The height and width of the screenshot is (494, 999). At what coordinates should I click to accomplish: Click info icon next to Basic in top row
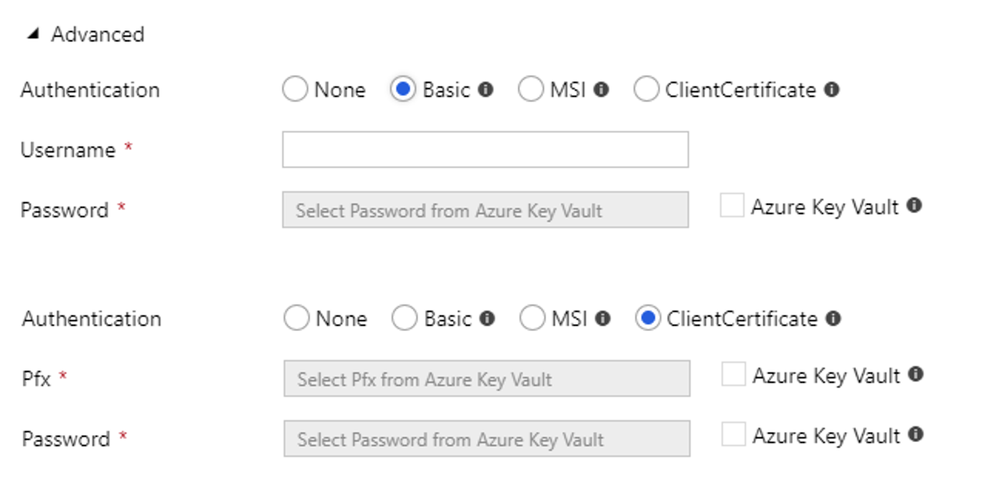pyautogui.click(x=486, y=90)
